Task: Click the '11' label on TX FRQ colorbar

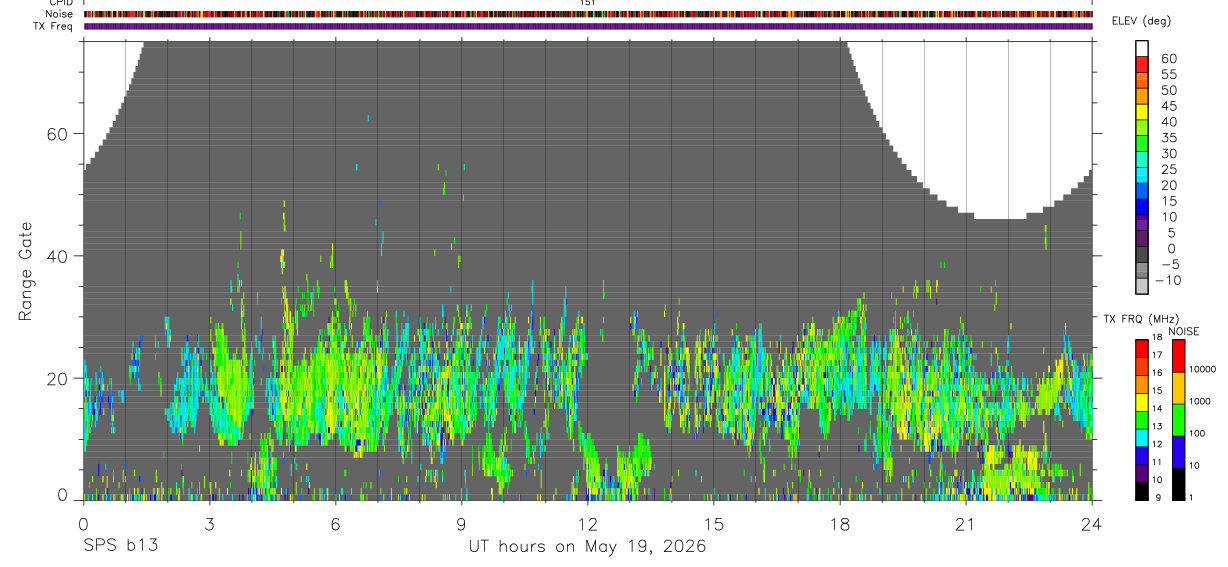Action: tap(1157, 462)
